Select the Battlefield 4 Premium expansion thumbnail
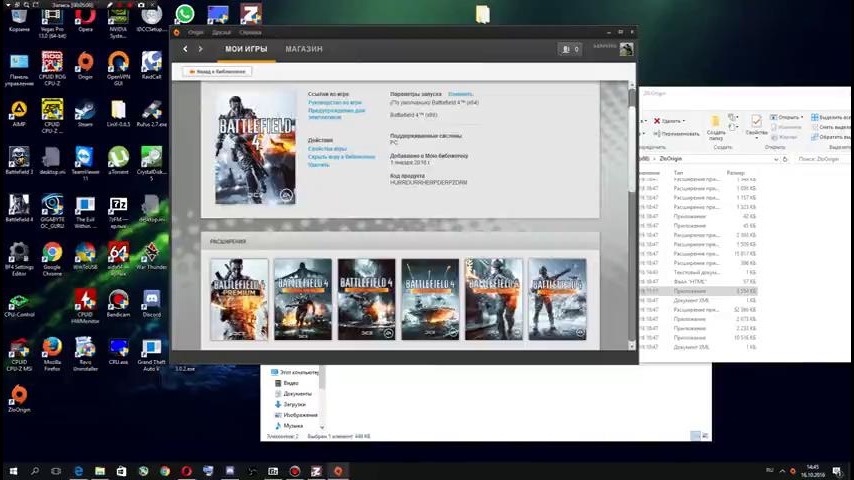This screenshot has height=480, width=854. tap(239, 299)
